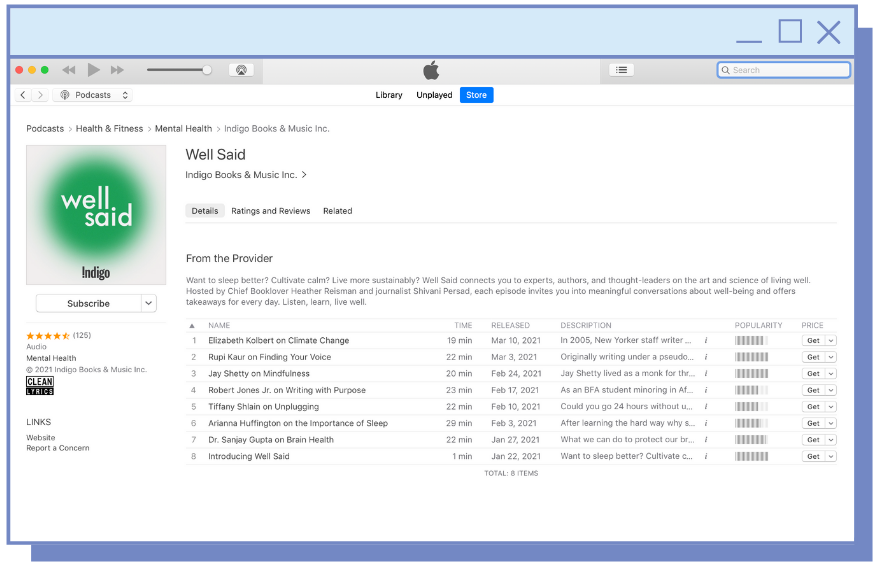Screen dimensions: 880x573
Task: Go back with the left chevron
Action: click(x=23, y=95)
